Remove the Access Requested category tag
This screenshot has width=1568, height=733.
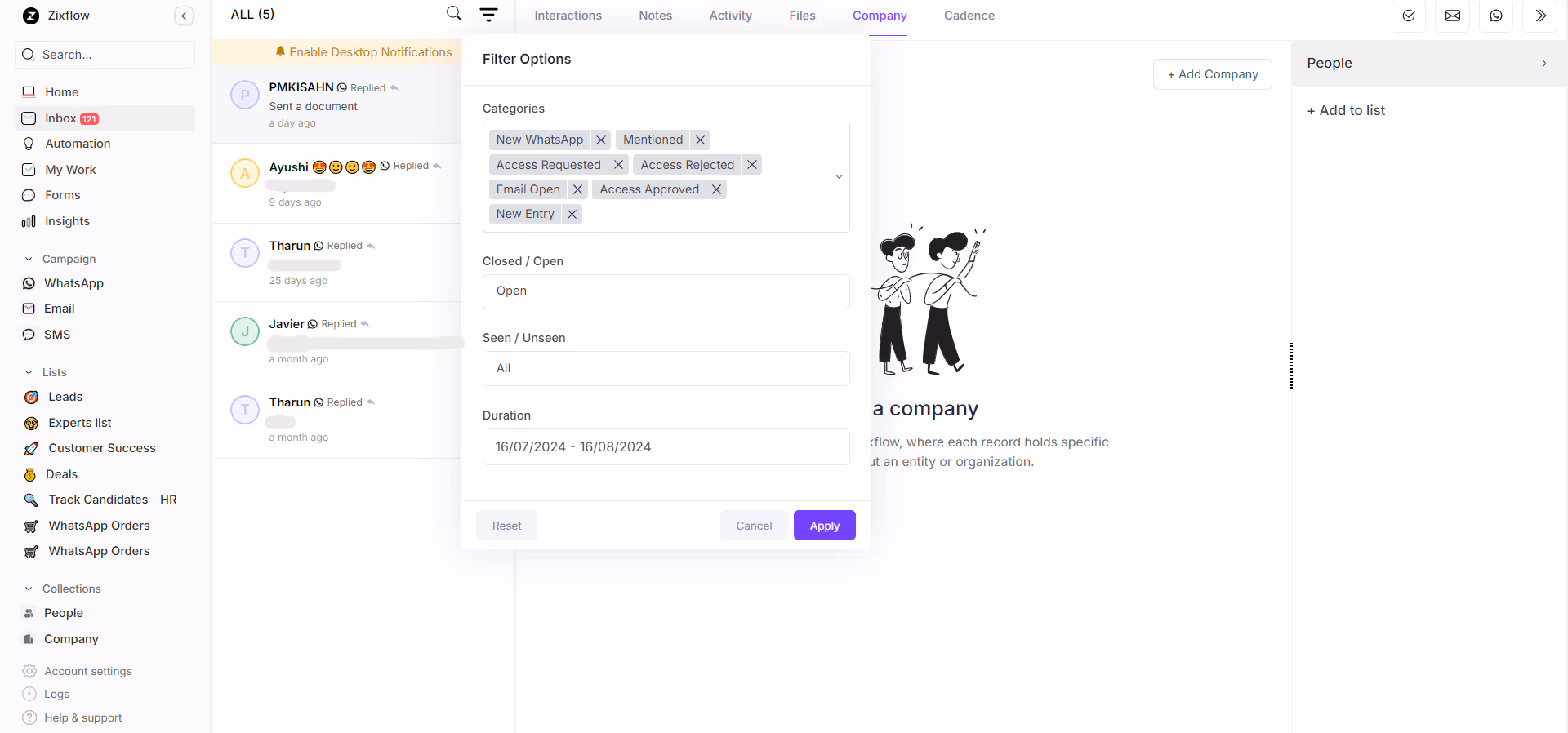618,165
